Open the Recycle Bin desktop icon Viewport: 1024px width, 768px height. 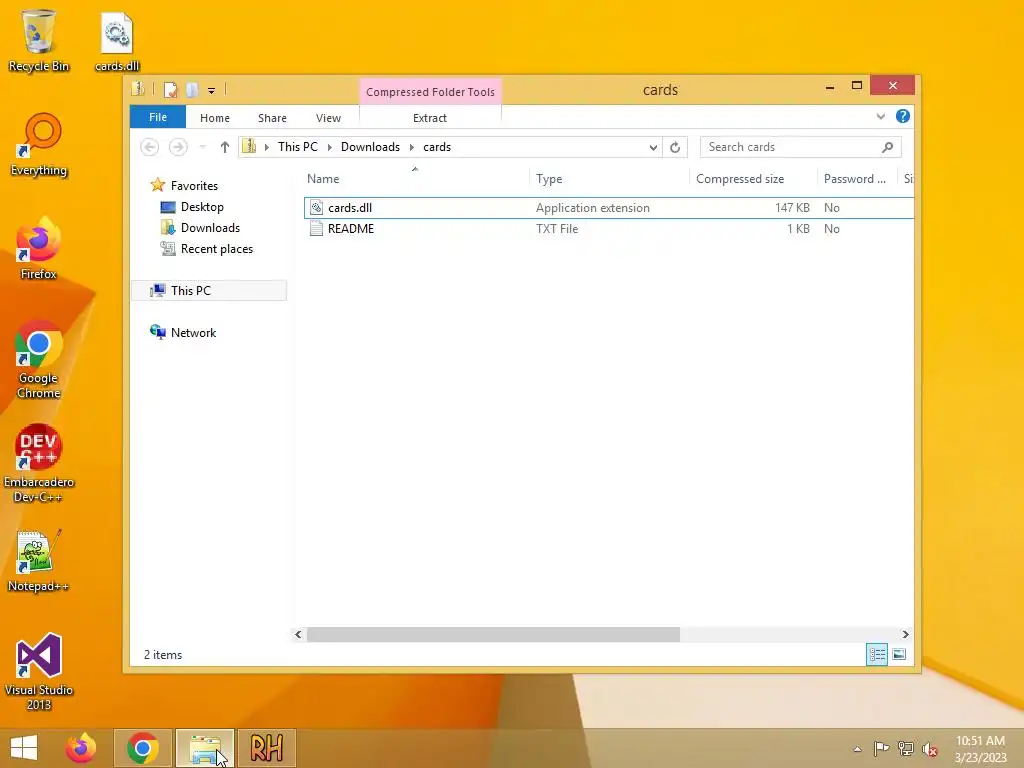[39, 40]
